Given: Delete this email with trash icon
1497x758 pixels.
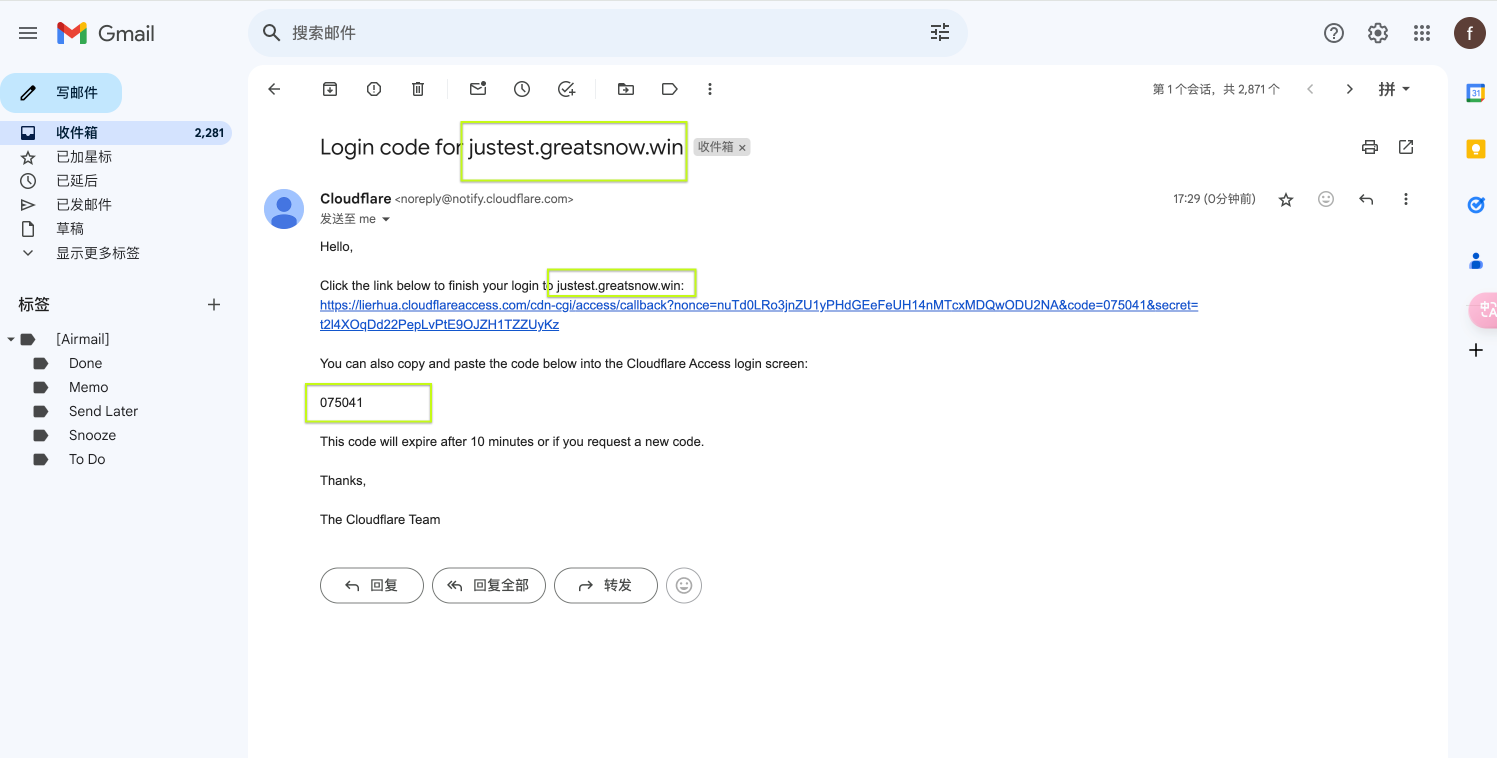Looking at the screenshot, I should coord(418,89).
